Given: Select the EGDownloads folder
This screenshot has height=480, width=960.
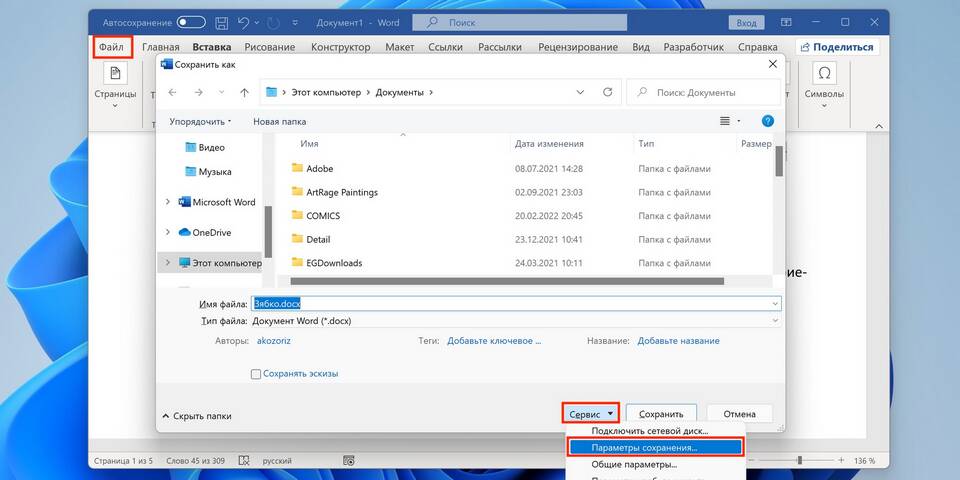Looking at the screenshot, I should [327, 263].
